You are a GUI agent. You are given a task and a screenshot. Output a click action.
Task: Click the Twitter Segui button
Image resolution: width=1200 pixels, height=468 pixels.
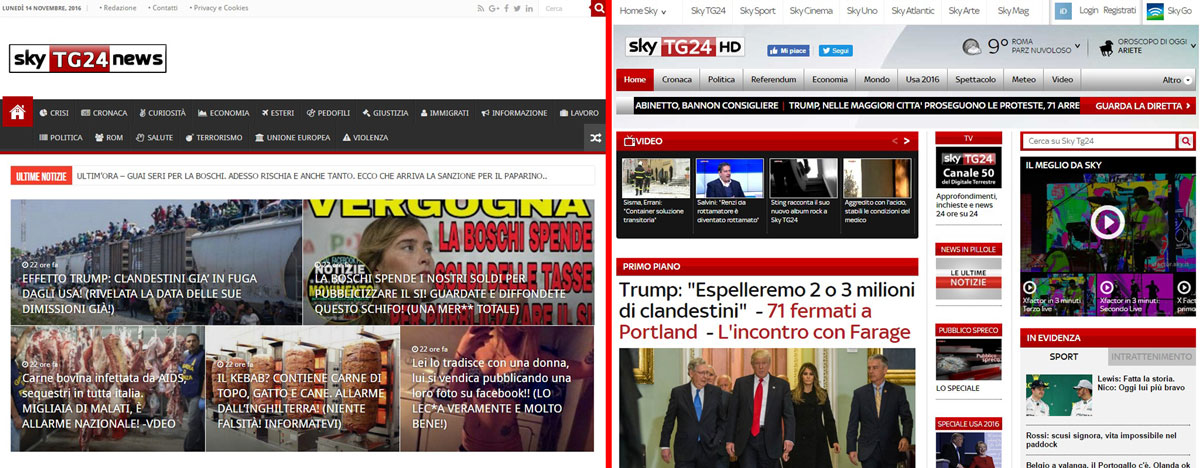836,50
